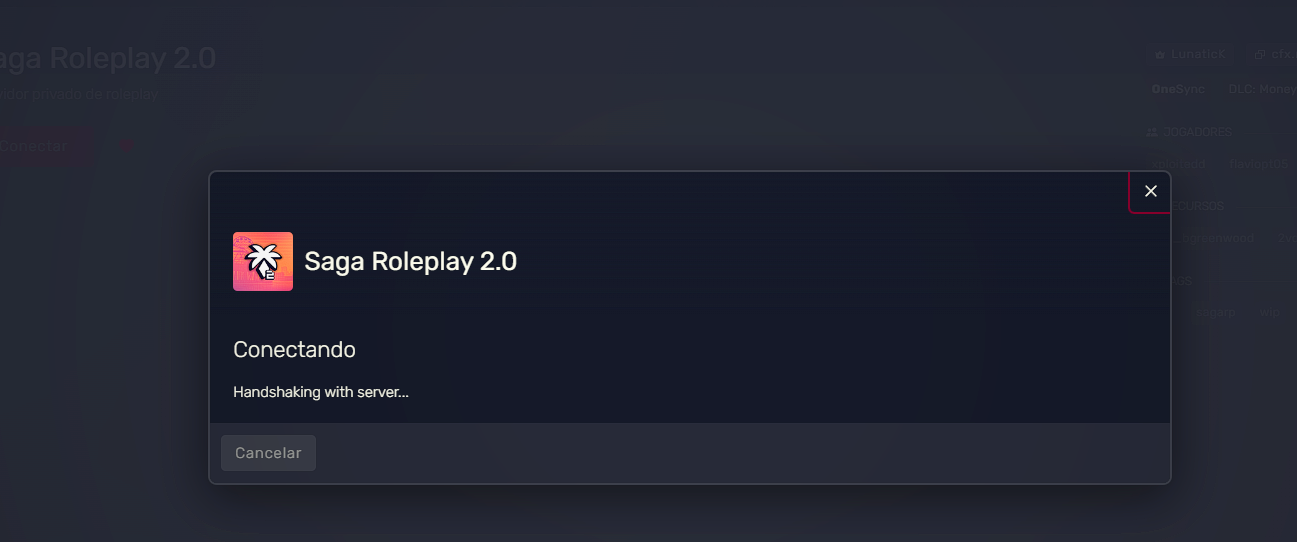1297x542 pixels.
Task: Select the OneSync tag
Action: click(x=1178, y=89)
